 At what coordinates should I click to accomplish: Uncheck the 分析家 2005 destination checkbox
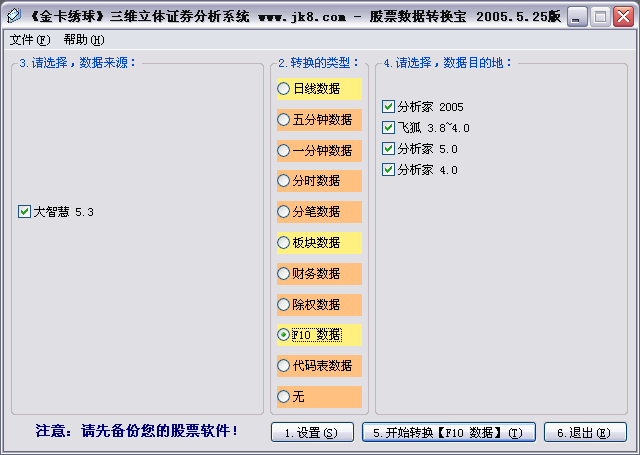coord(388,107)
